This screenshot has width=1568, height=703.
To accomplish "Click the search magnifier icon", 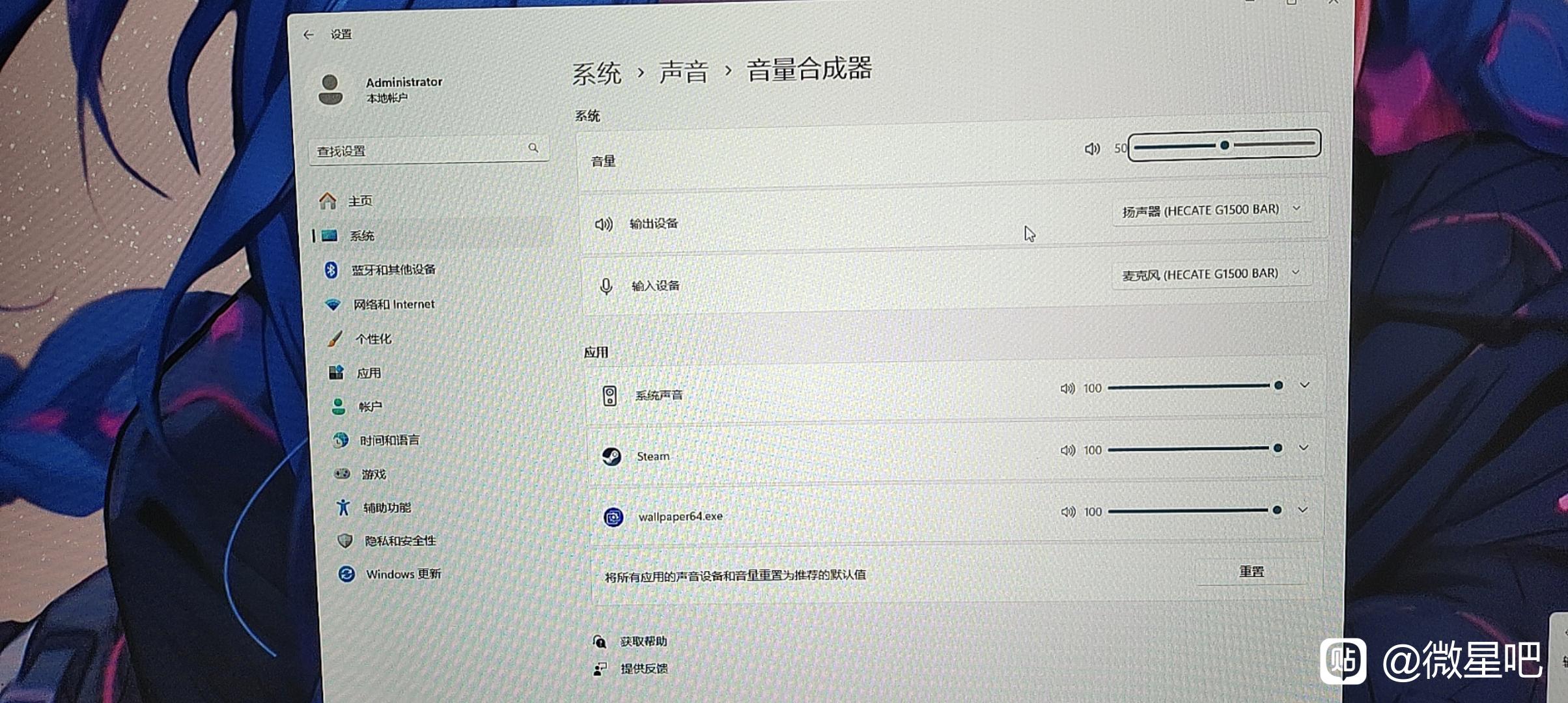I will [533, 148].
